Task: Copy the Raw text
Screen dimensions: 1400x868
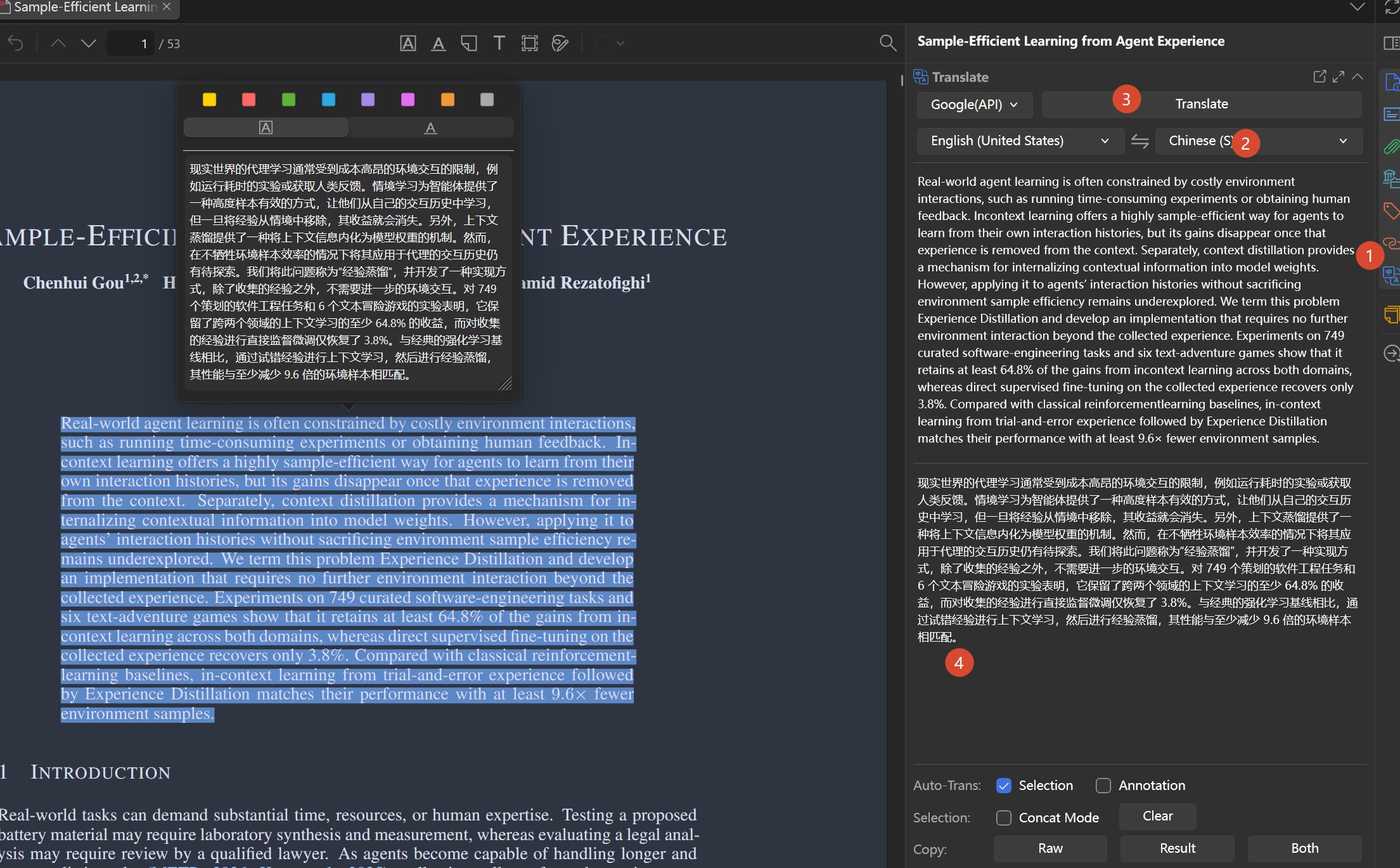Action: (x=1051, y=849)
